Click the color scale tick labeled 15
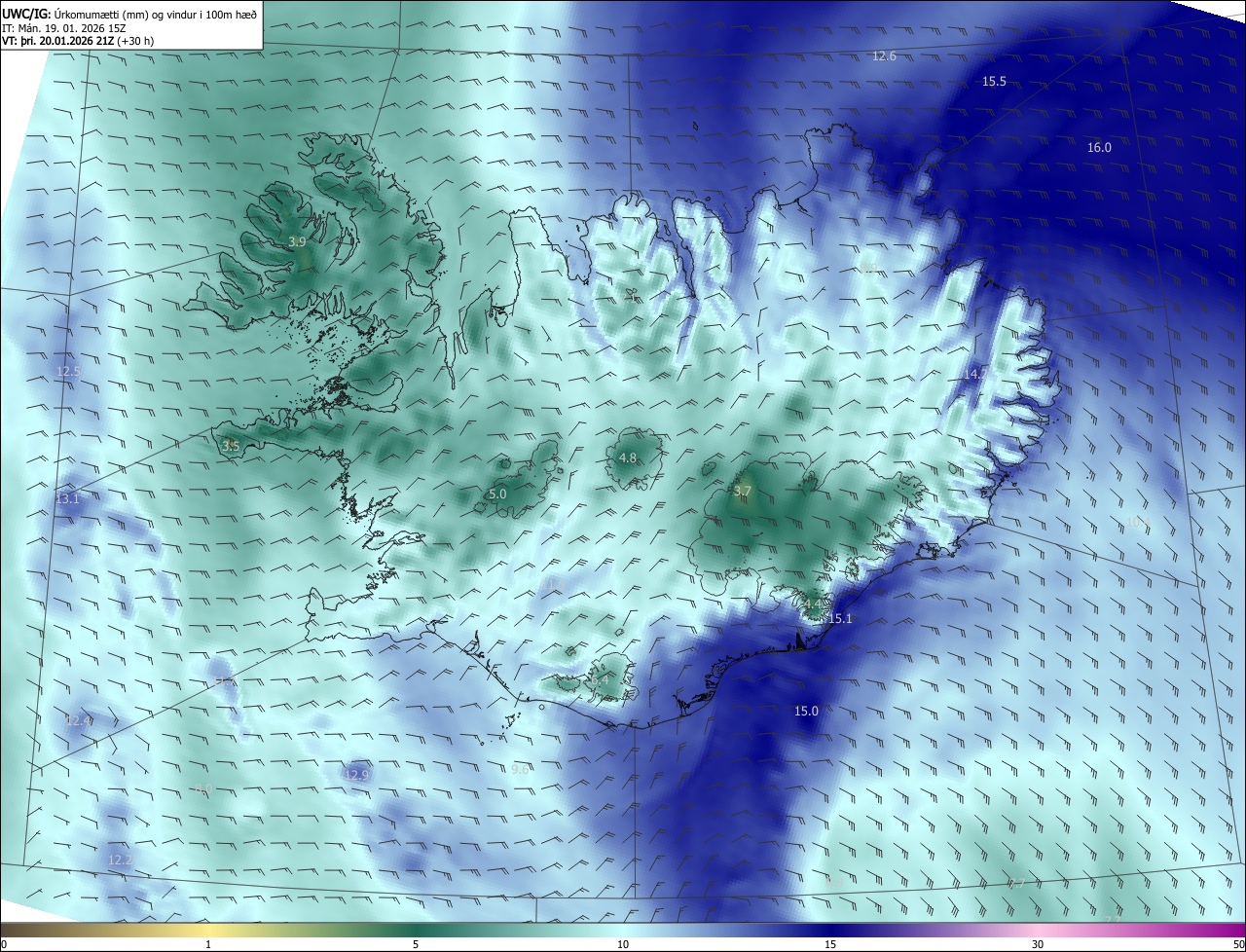 [x=830, y=944]
